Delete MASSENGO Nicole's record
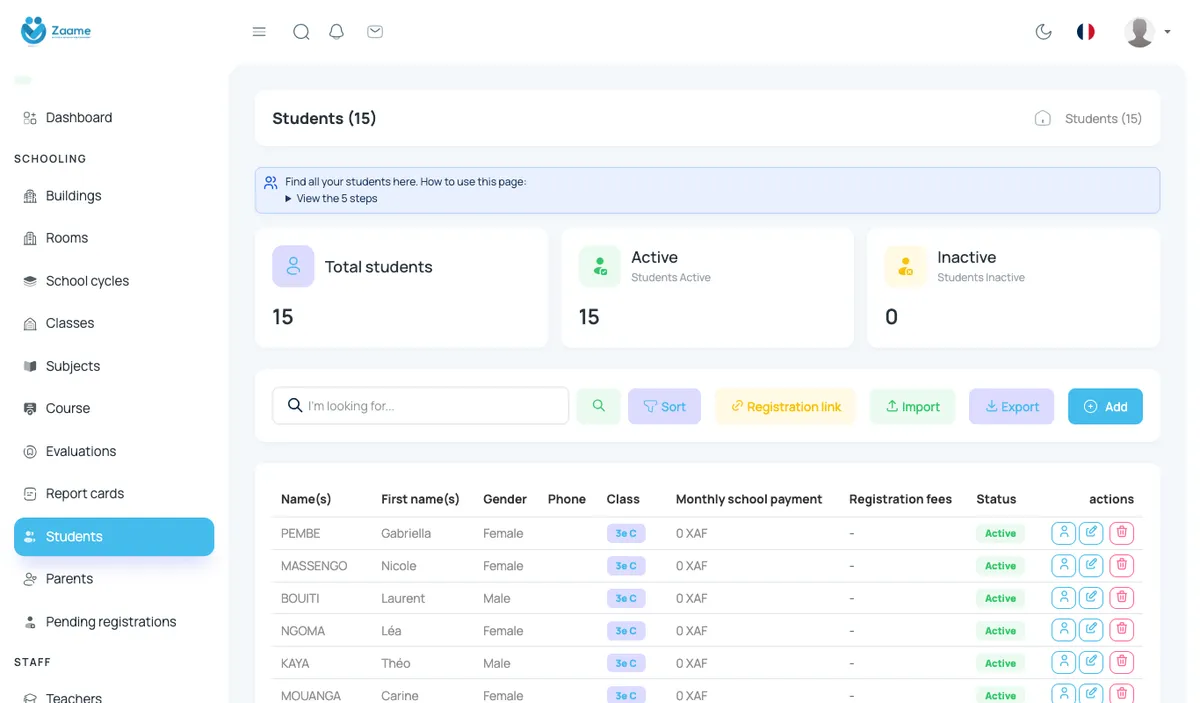 point(1122,565)
